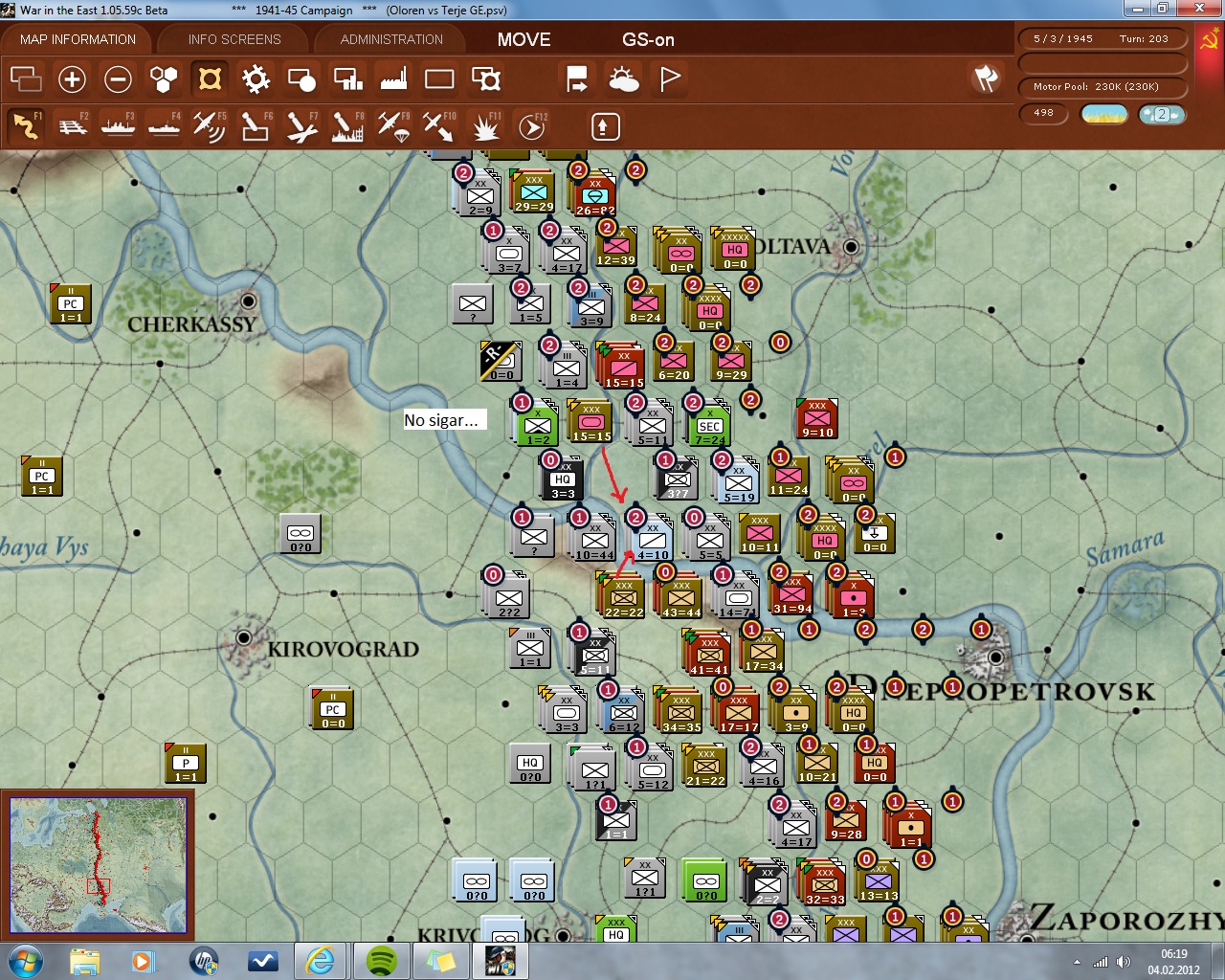Click the 498 admin points counter
The image size is (1225, 980).
1043,113
